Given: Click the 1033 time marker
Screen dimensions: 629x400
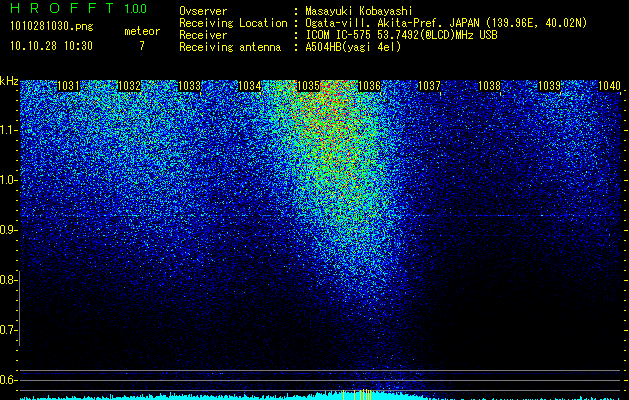Looking at the screenshot, I should coord(189,86).
